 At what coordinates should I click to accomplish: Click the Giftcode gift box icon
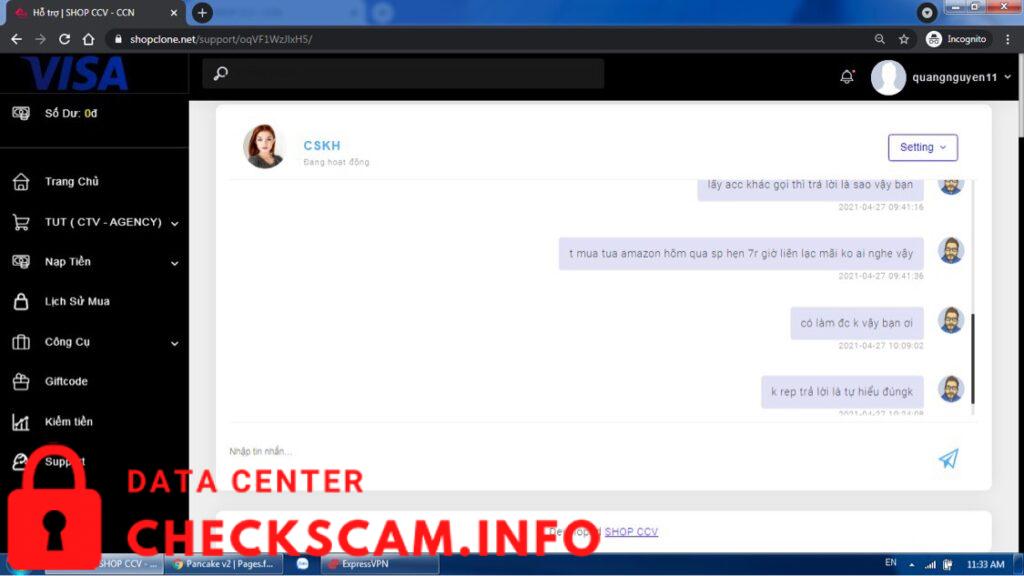(x=21, y=381)
